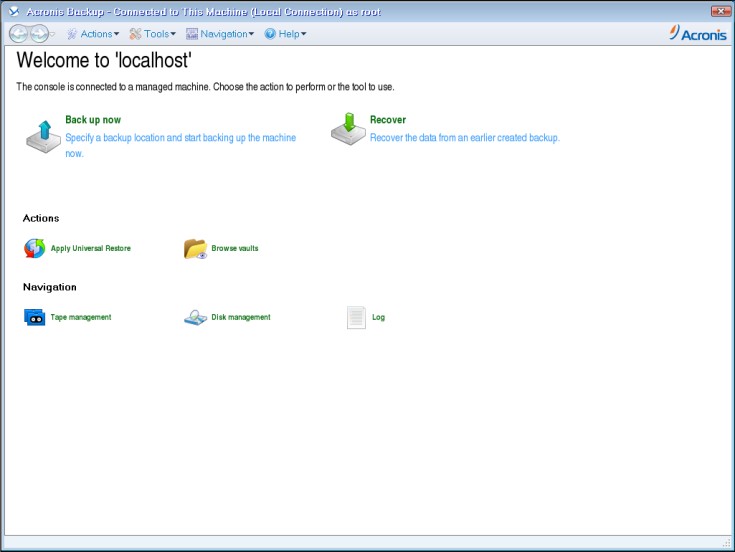Click the 'Specify a backup location' link

click(180, 146)
